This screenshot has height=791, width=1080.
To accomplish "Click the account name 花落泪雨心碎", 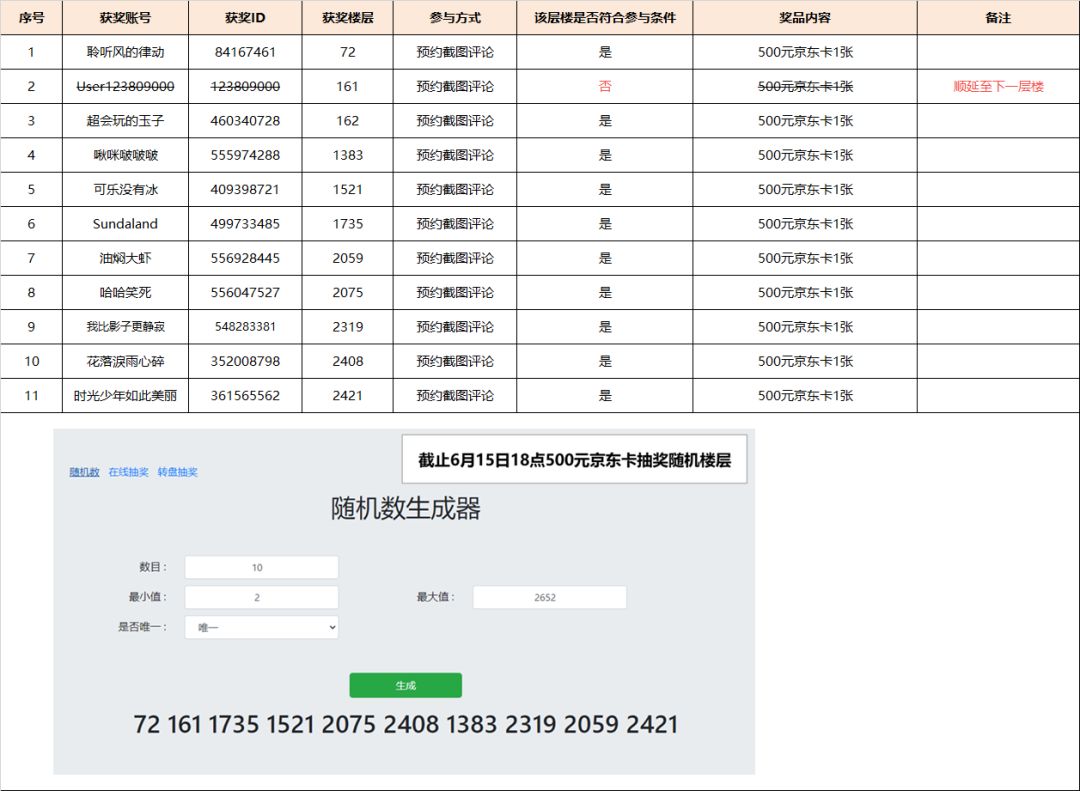I will point(125,361).
